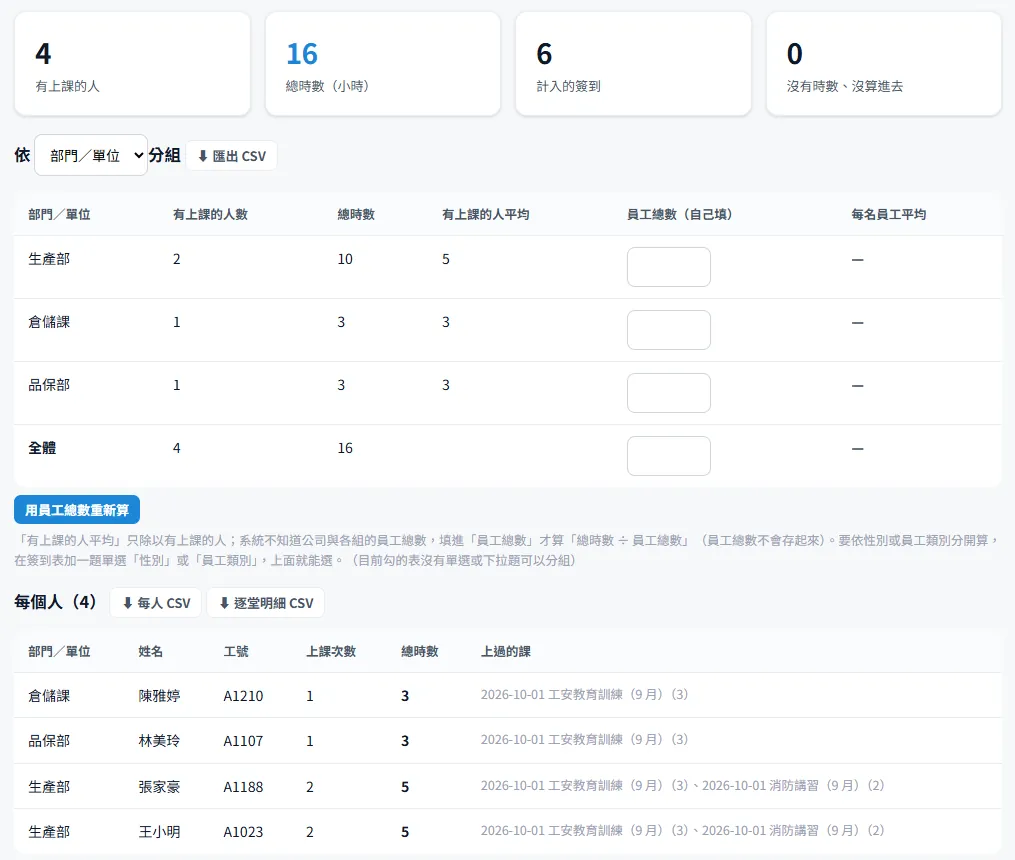This screenshot has width=1015, height=860.
Task: Focus the 品保部 employee total input
Action: click(x=669, y=393)
